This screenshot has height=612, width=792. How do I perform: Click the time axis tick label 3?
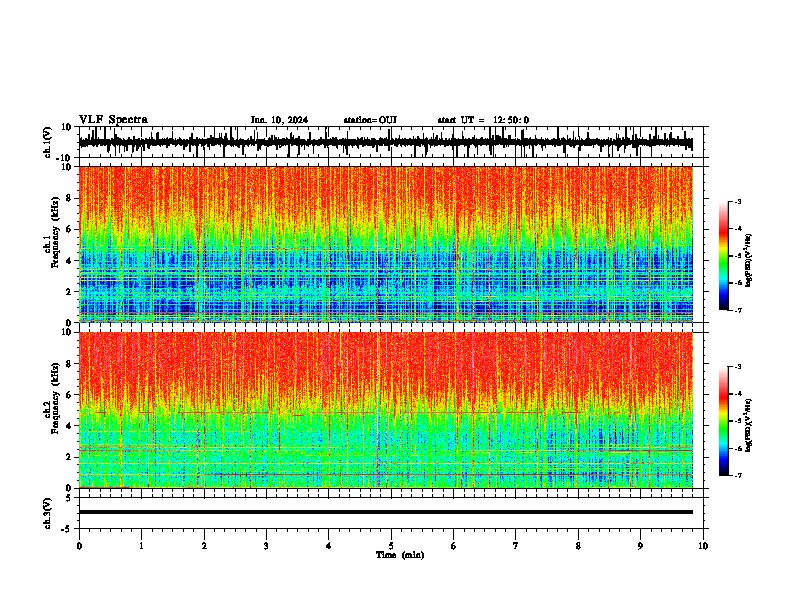266,546
